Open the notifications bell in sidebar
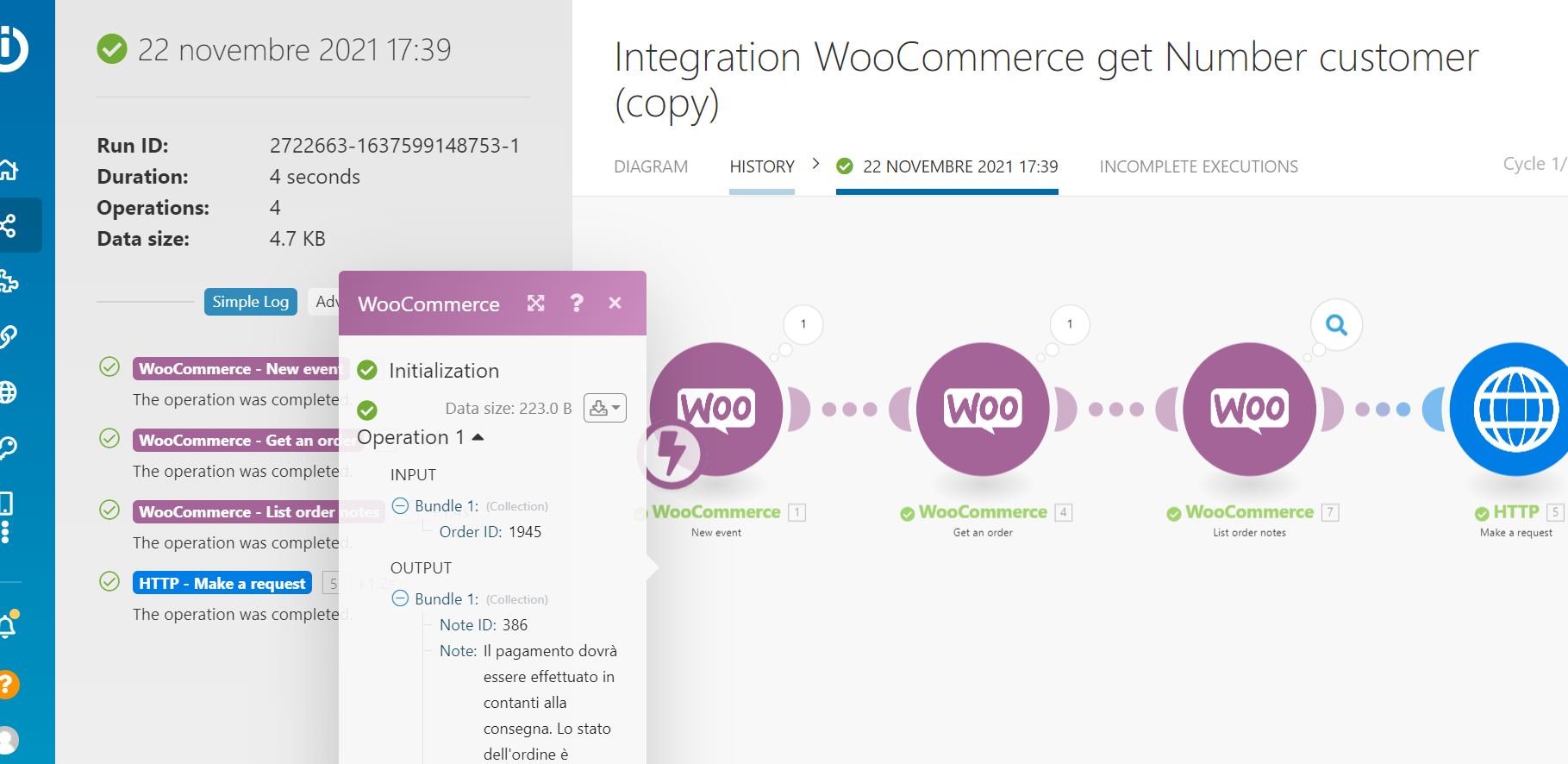 [x=9, y=624]
